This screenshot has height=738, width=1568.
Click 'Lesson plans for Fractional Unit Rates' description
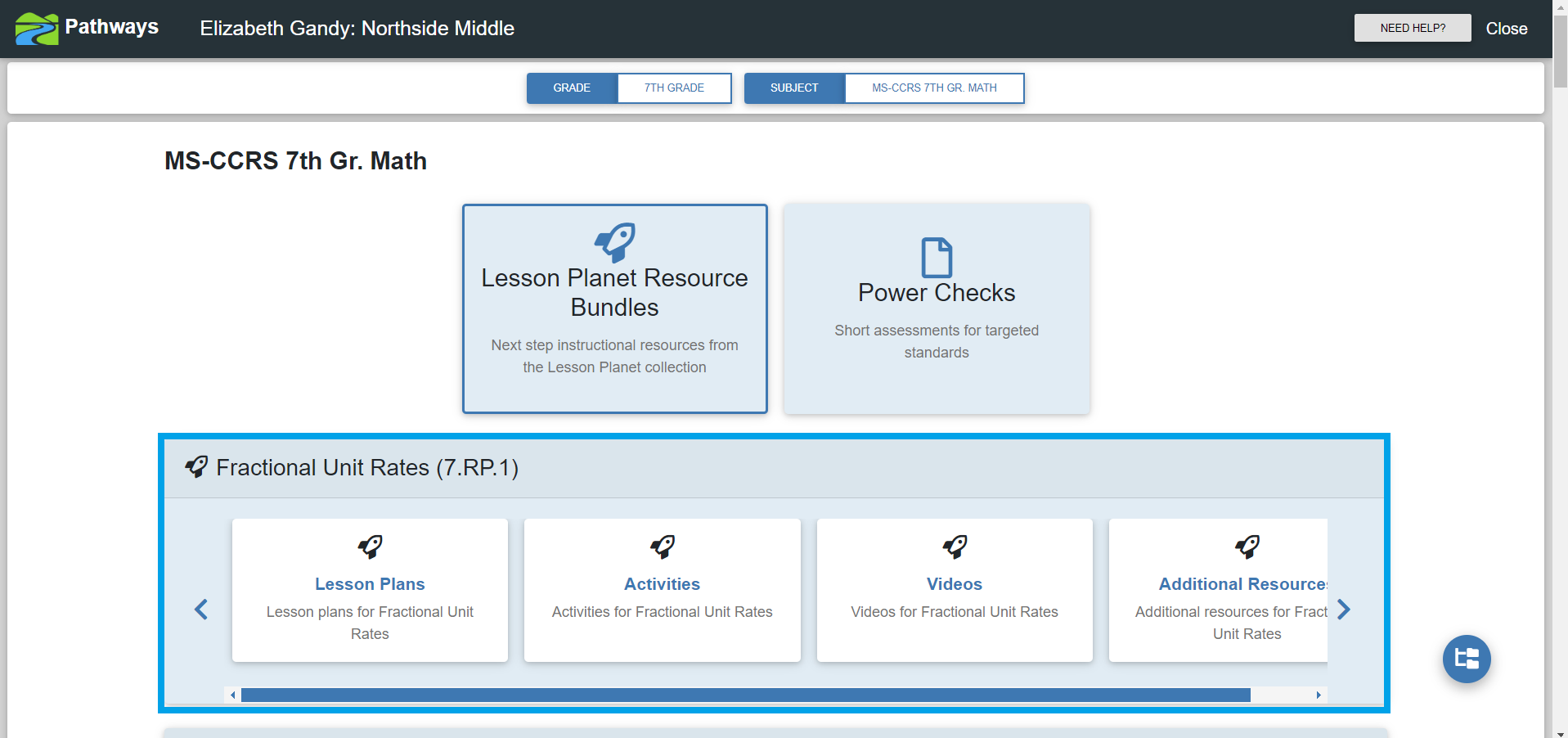370,623
